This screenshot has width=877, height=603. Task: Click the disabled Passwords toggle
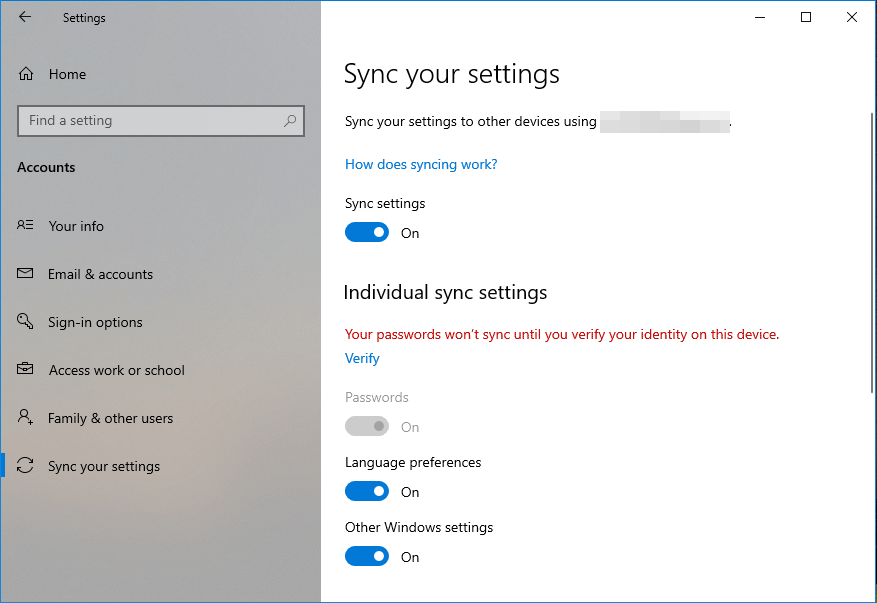click(367, 426)
